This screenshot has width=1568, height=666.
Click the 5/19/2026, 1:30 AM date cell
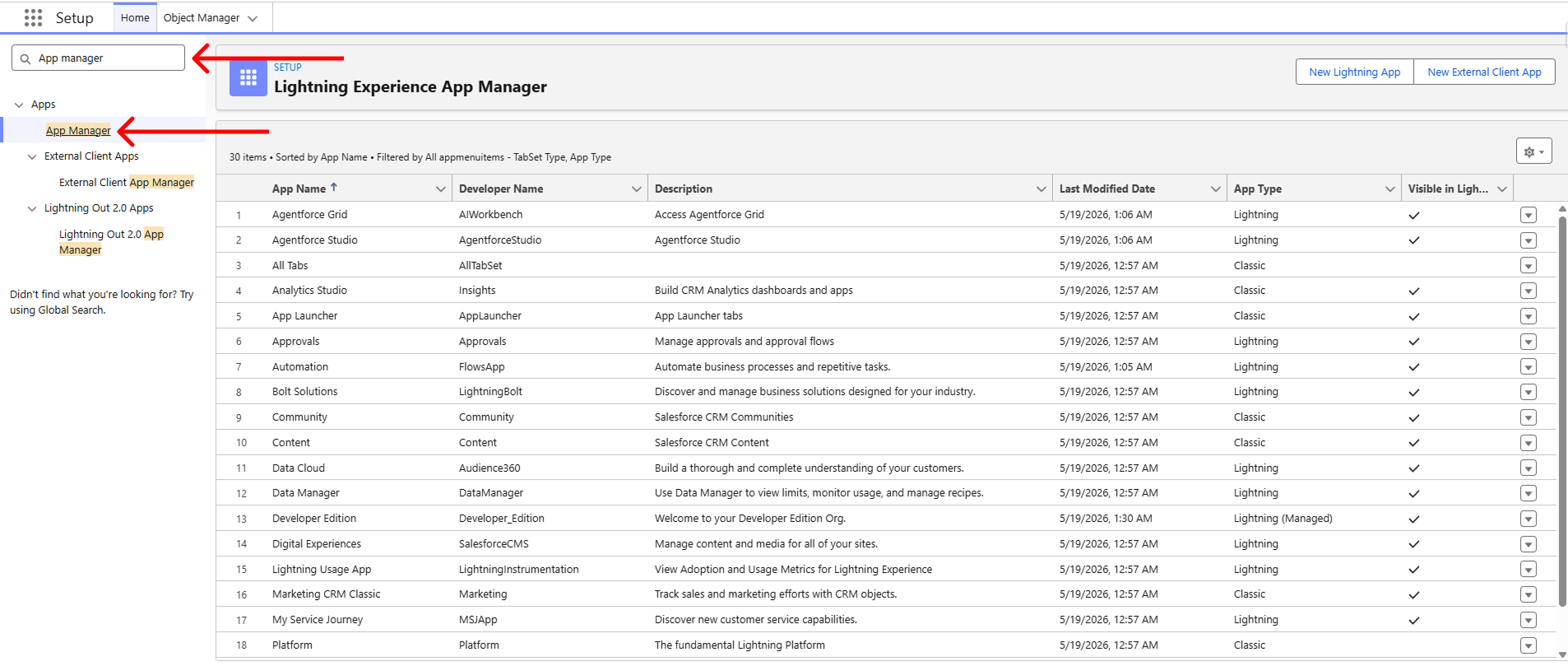1106,519
